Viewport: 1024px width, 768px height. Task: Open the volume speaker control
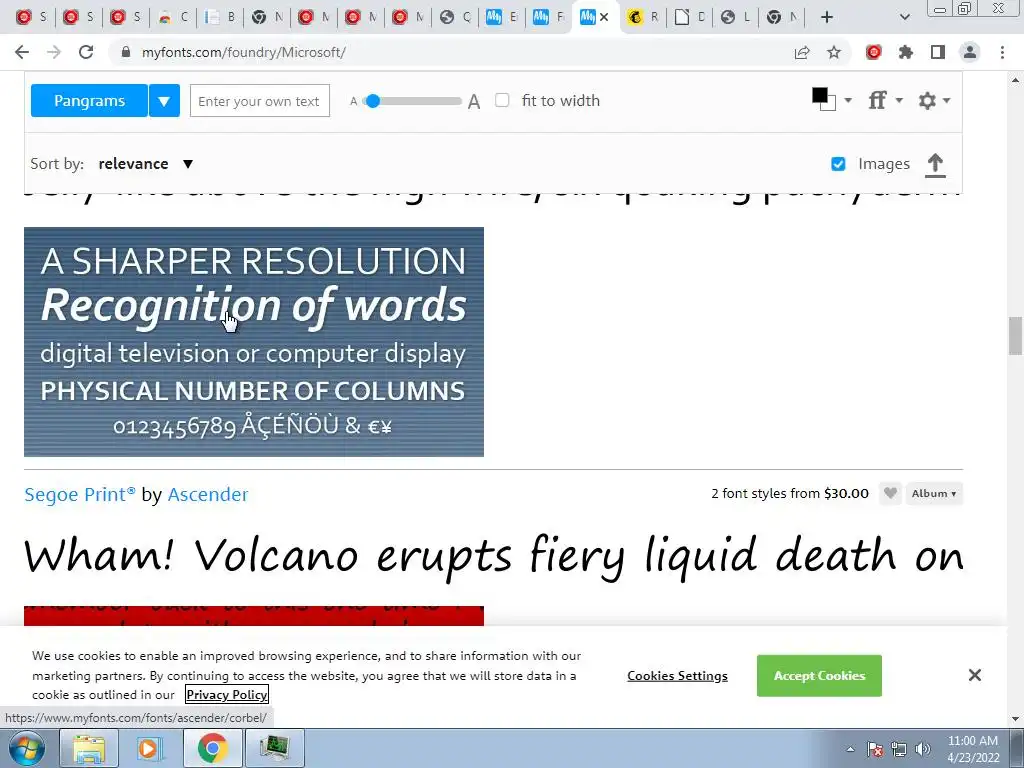click(x=923, y=749)
